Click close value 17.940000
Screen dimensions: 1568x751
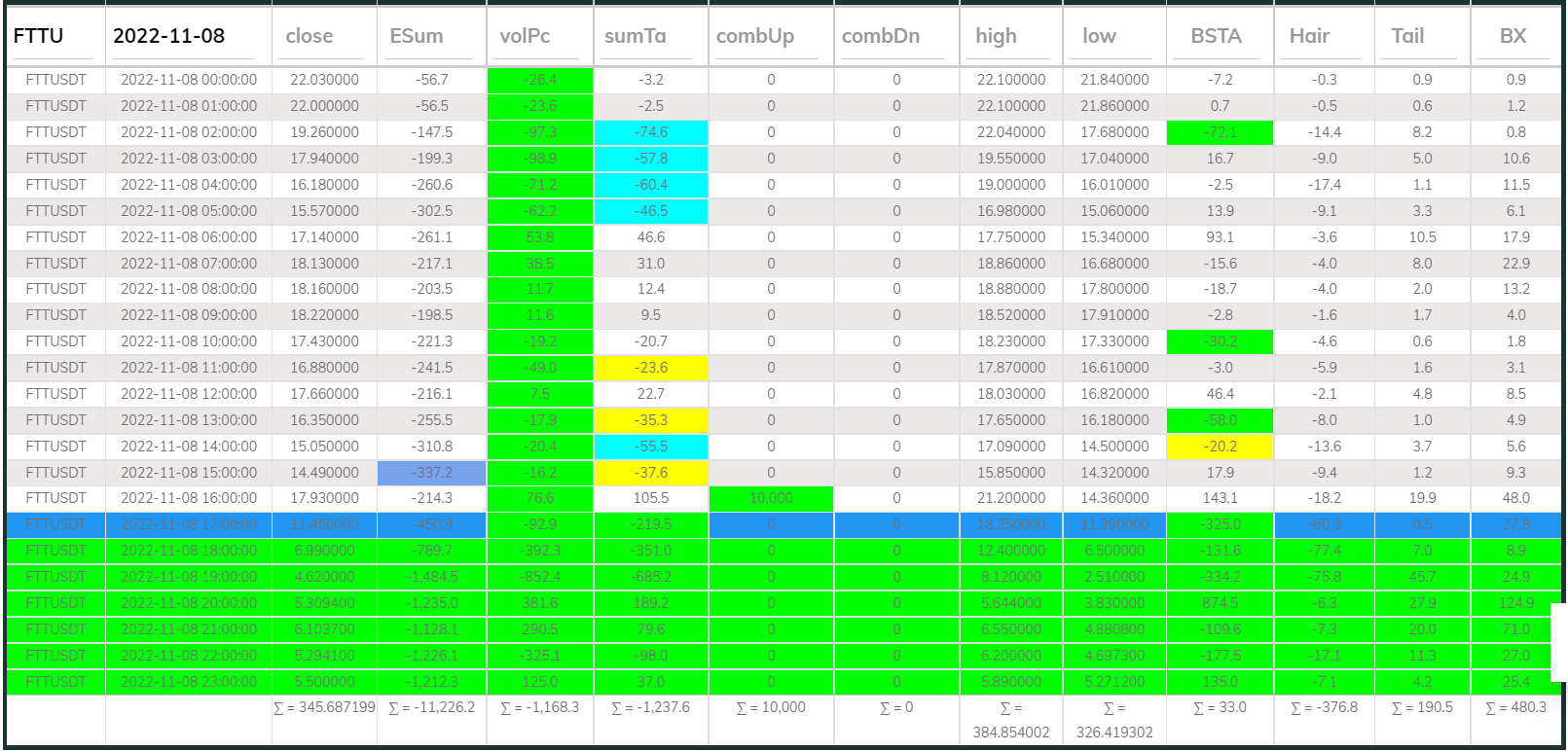point(324,159)
